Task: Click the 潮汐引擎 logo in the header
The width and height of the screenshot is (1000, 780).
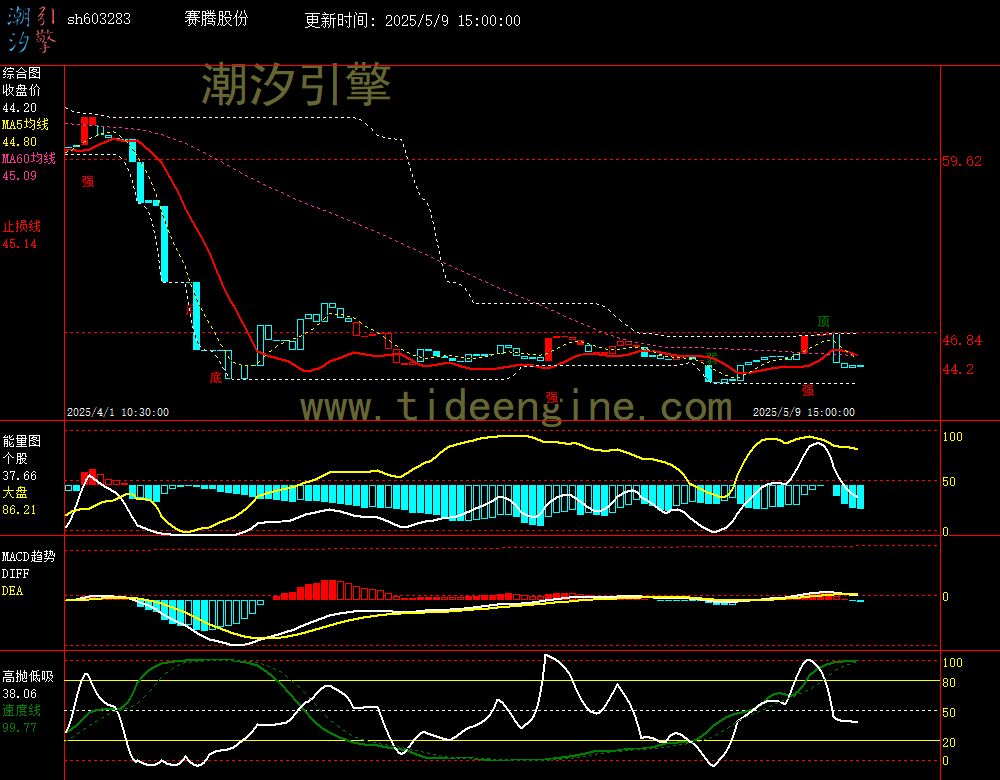Action: [x=31, y=29]
